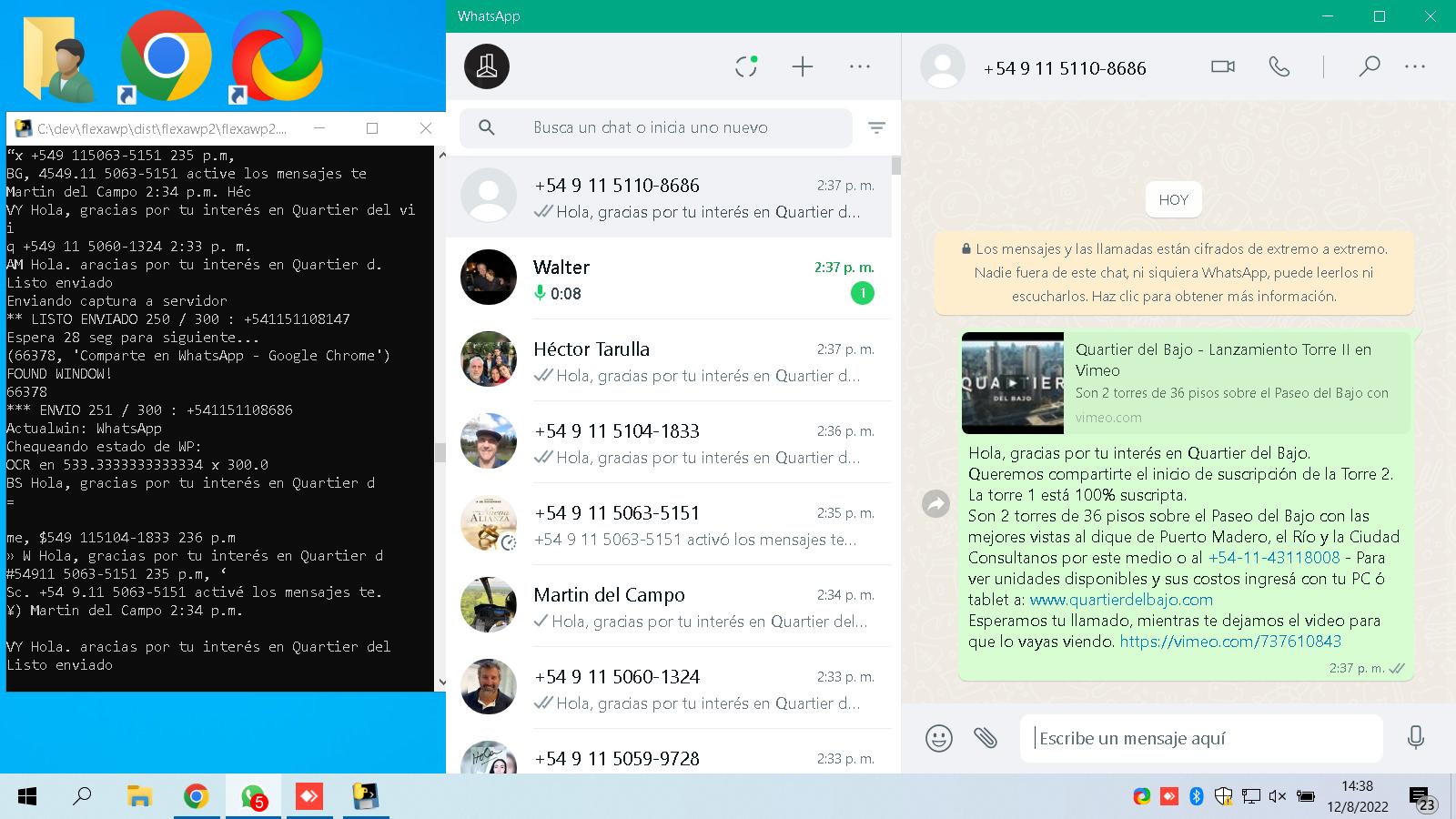Screen dimensions: 1456x819
Task: Open chat +54 9 11 5110-8686 in list
Action: pos(669,197)
